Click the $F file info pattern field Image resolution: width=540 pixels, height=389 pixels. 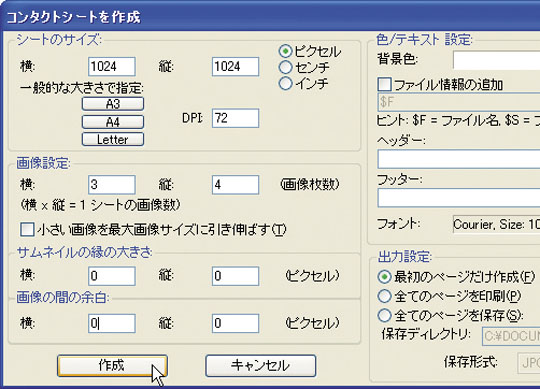coord(459,102)
